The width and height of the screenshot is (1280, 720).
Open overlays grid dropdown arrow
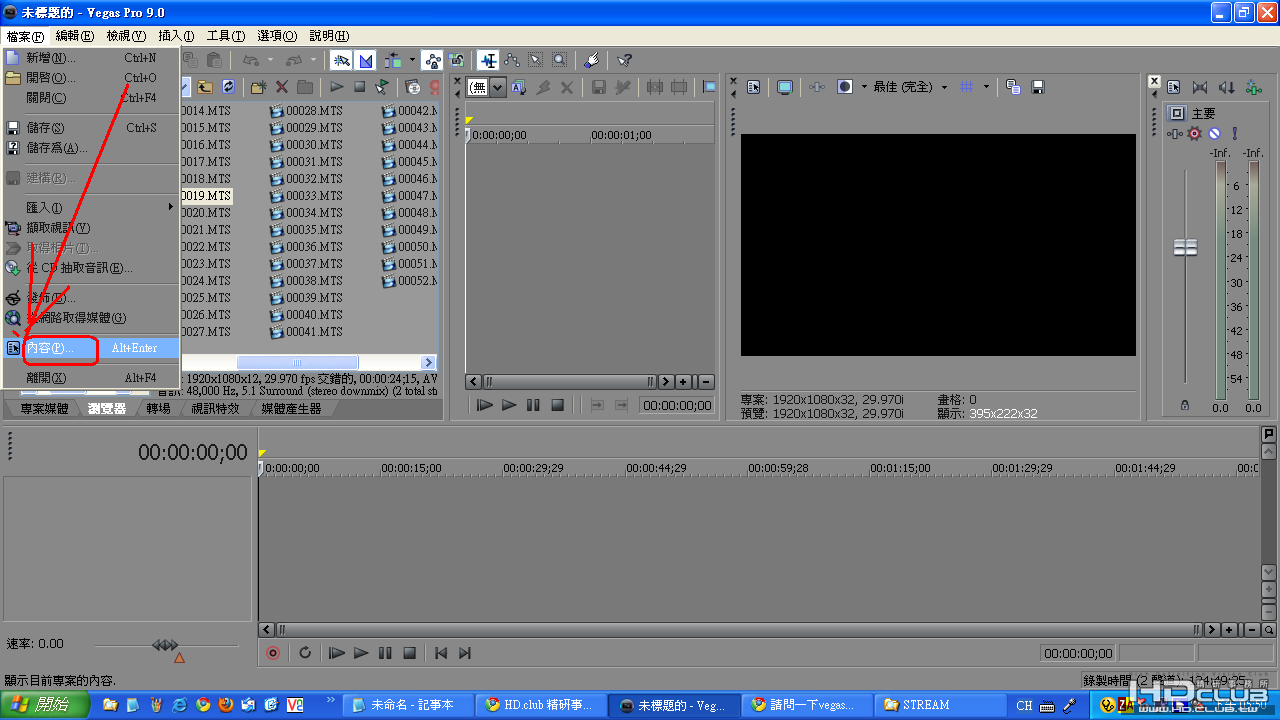point(986,87)
